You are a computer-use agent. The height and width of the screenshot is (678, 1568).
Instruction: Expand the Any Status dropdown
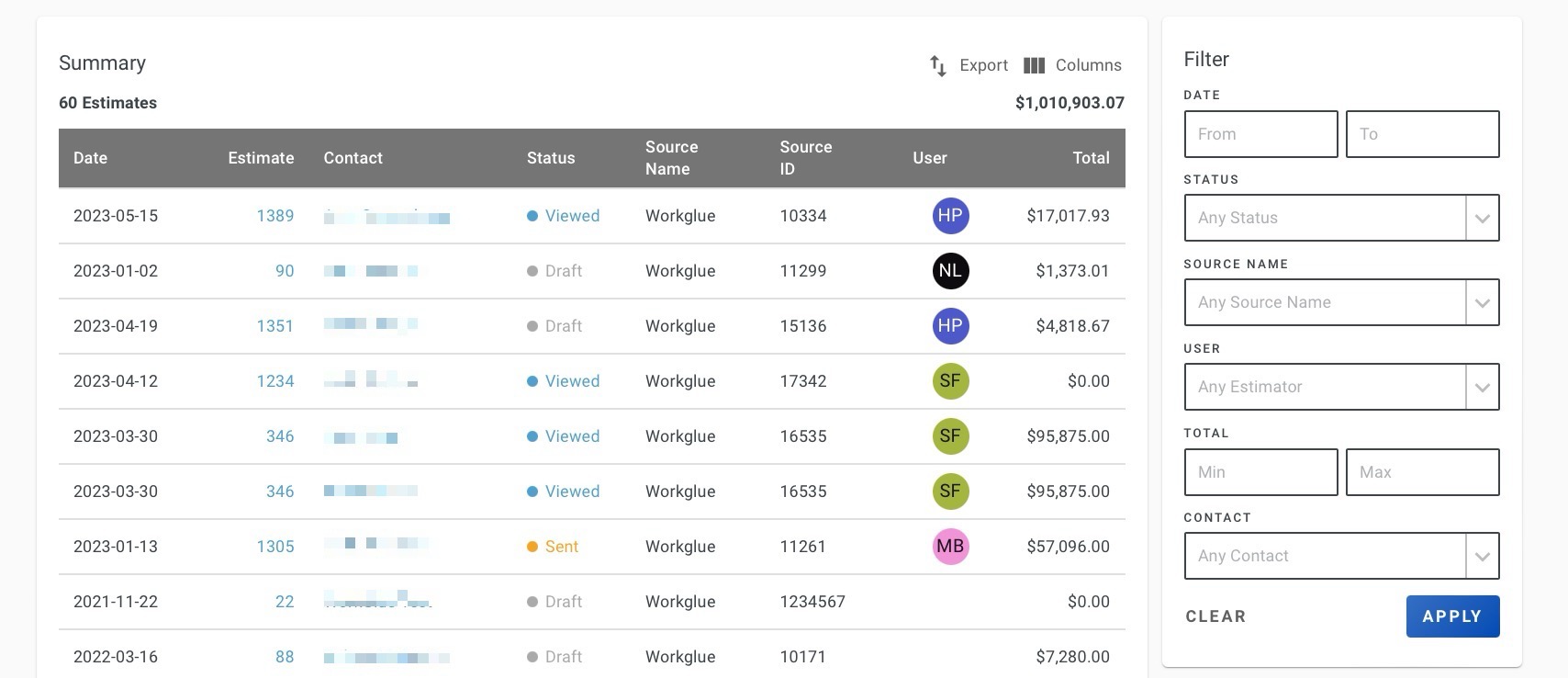pyautogui.click(x=1341, y=218)
